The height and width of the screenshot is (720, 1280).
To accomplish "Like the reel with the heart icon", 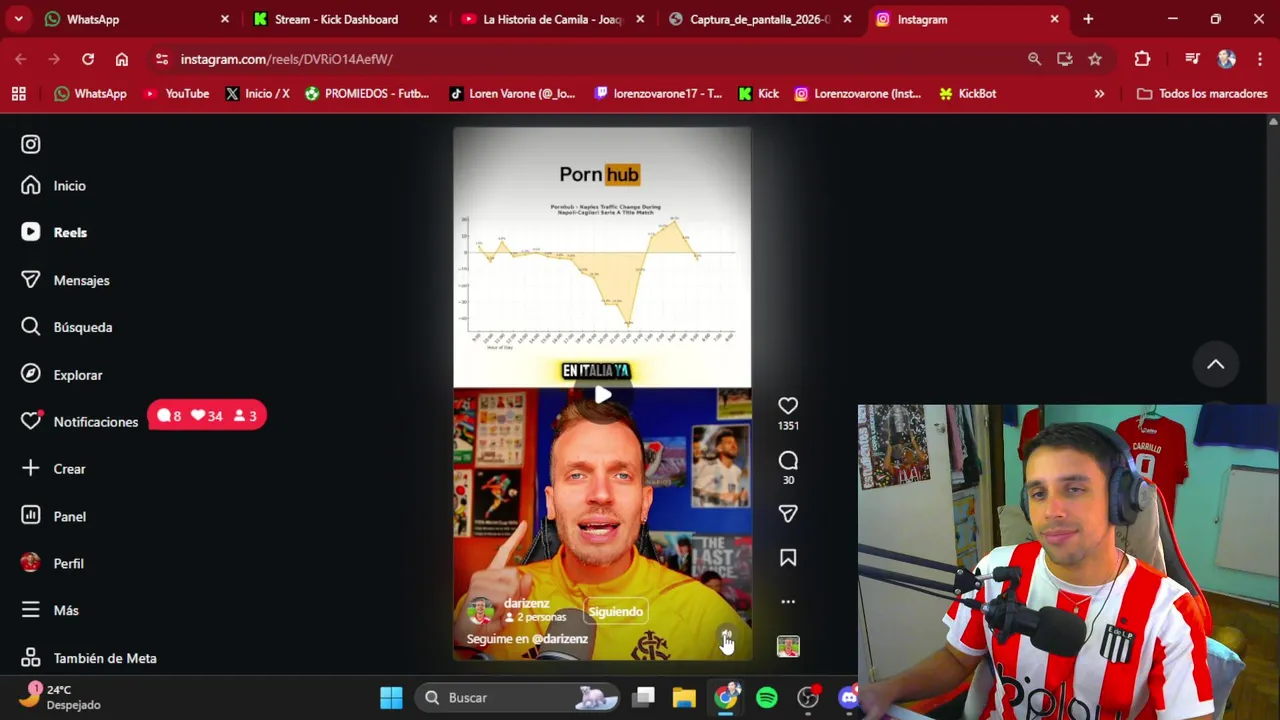I will pyautogui.click(x=788, y=406).
